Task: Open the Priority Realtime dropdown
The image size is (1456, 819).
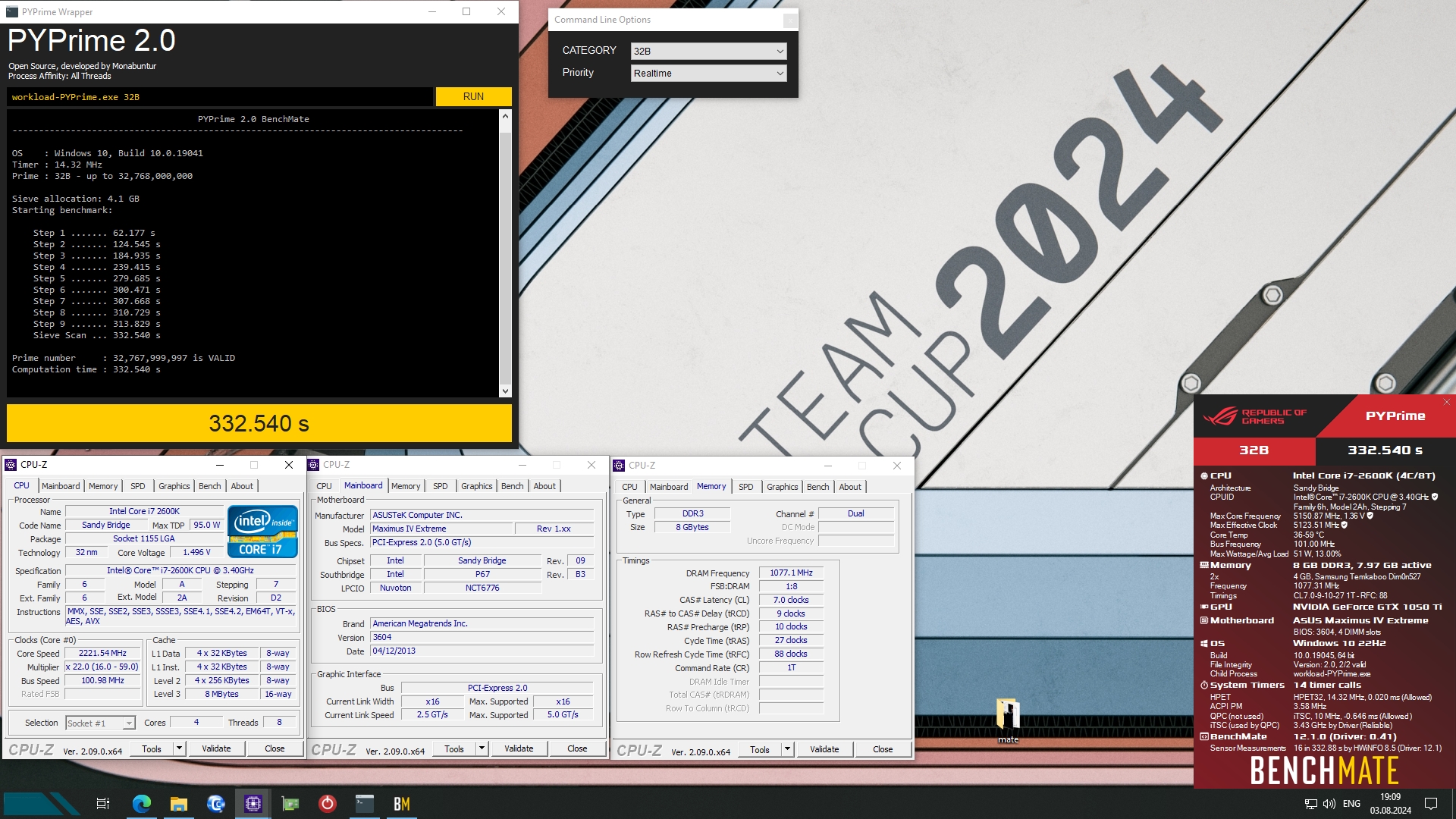Action: [708, 73]
